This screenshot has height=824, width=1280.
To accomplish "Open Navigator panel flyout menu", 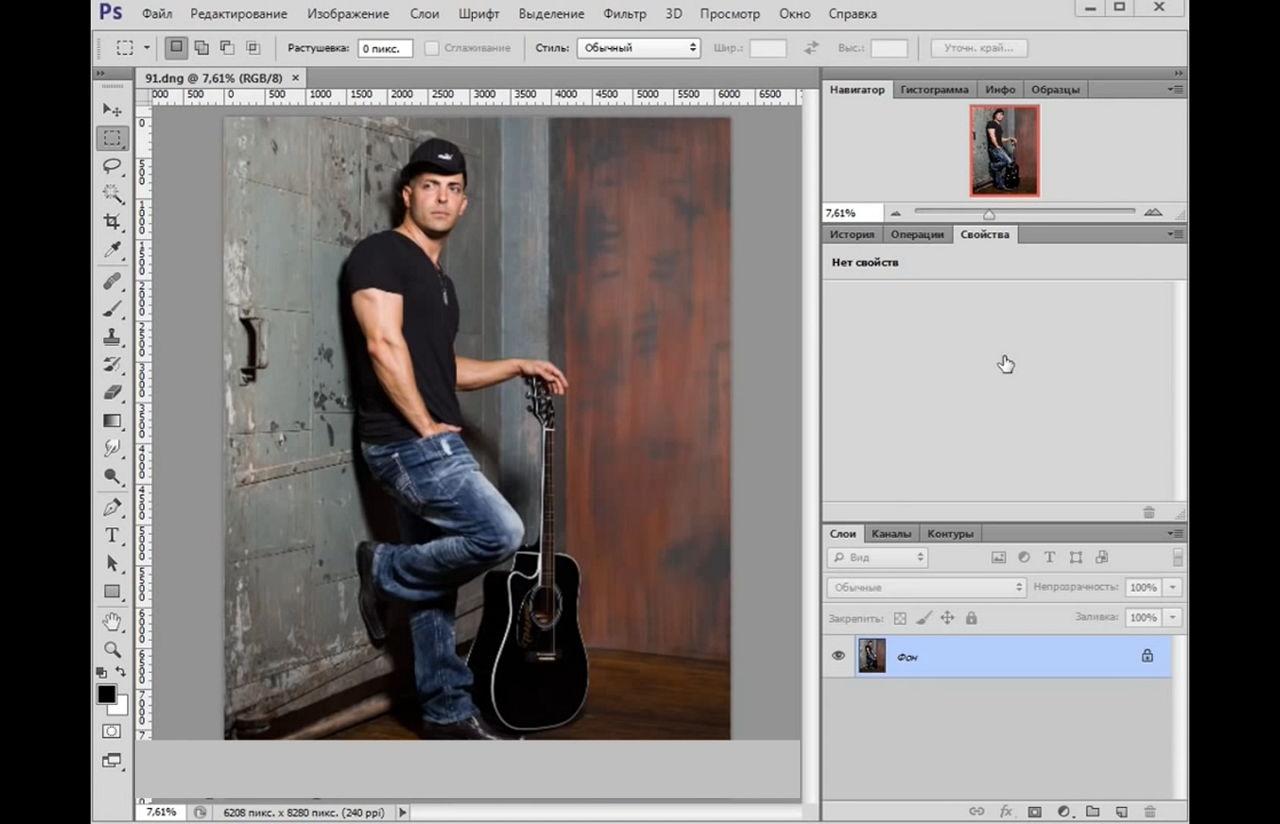I will point(1176,89).
